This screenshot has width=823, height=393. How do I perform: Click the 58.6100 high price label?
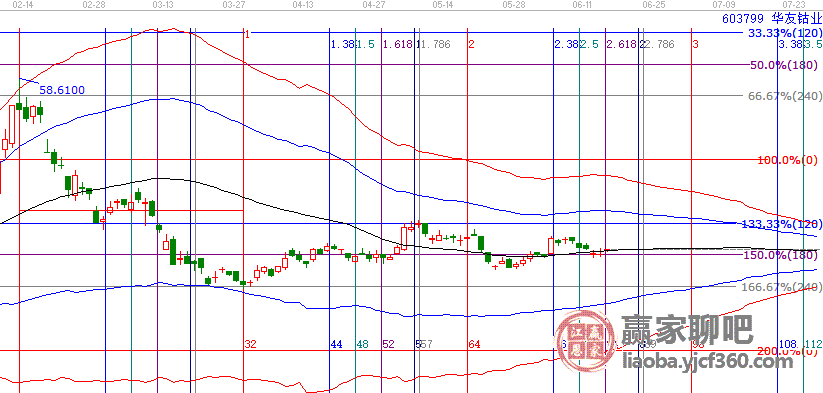click(62, 90)
